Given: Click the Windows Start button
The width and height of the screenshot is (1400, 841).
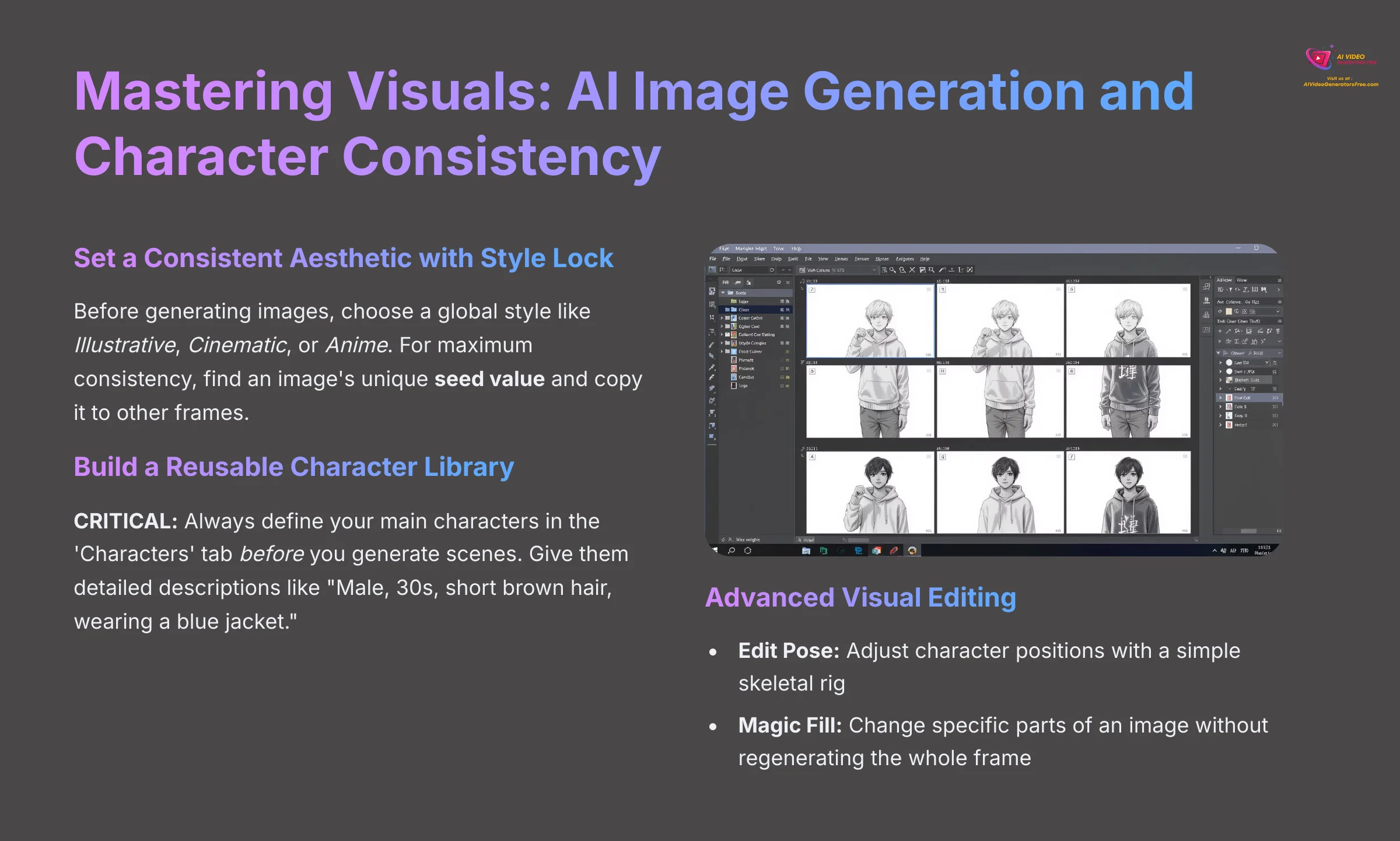Looking at the screenshot, I should pos(714,550).
